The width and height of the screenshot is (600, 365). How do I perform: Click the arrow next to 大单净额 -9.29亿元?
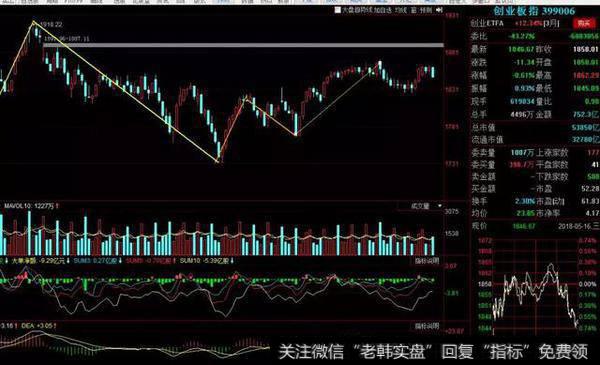click(x=68, y=261)
